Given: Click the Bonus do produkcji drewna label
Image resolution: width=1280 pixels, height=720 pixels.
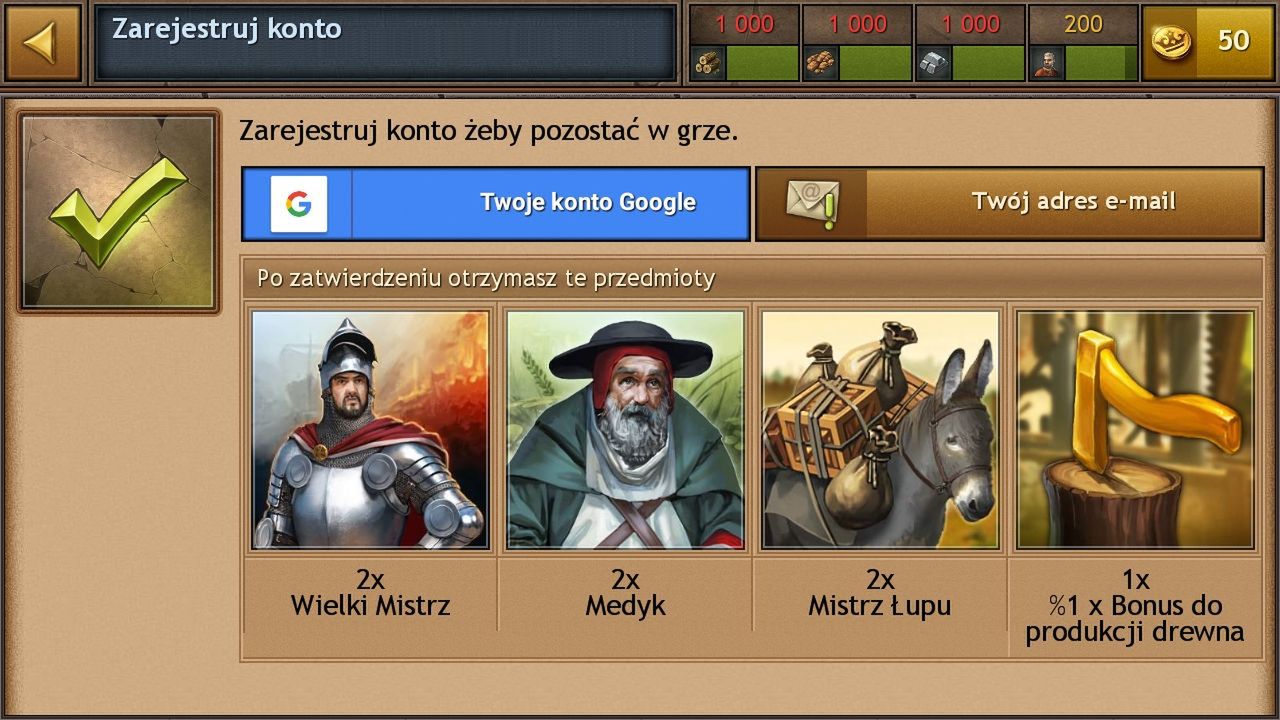Looking at the screenshot, I should click(x=1135, y=618).
